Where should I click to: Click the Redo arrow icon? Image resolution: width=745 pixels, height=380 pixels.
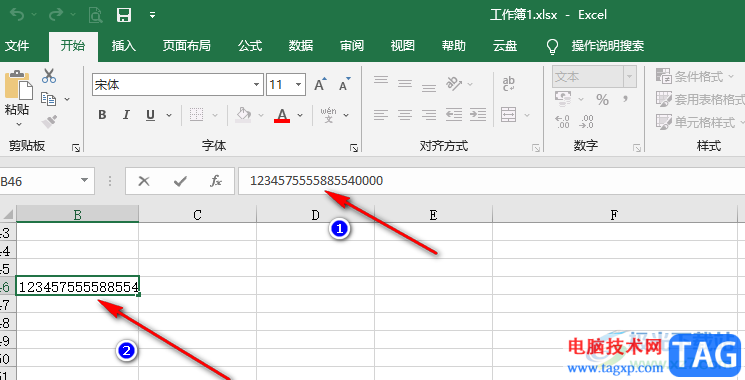pos(56,15)
